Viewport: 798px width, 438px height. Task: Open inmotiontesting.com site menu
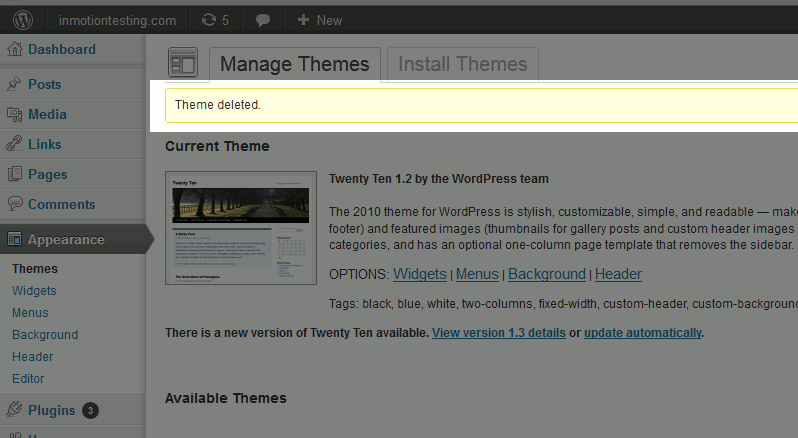117,20
